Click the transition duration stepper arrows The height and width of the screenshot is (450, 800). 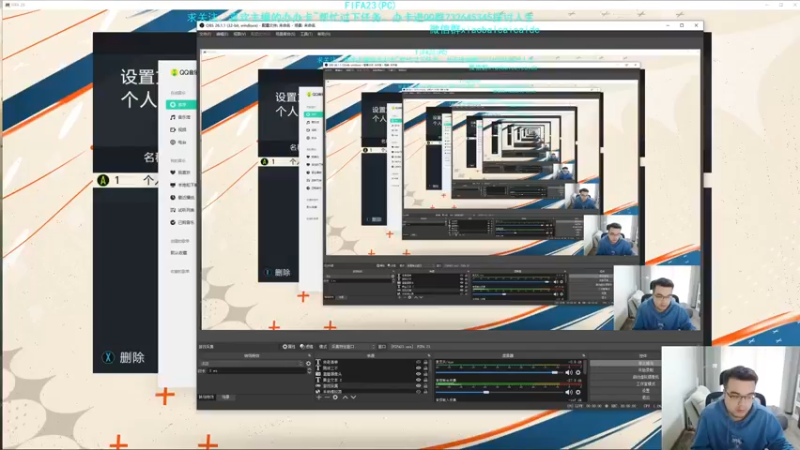tap(309, 371)
